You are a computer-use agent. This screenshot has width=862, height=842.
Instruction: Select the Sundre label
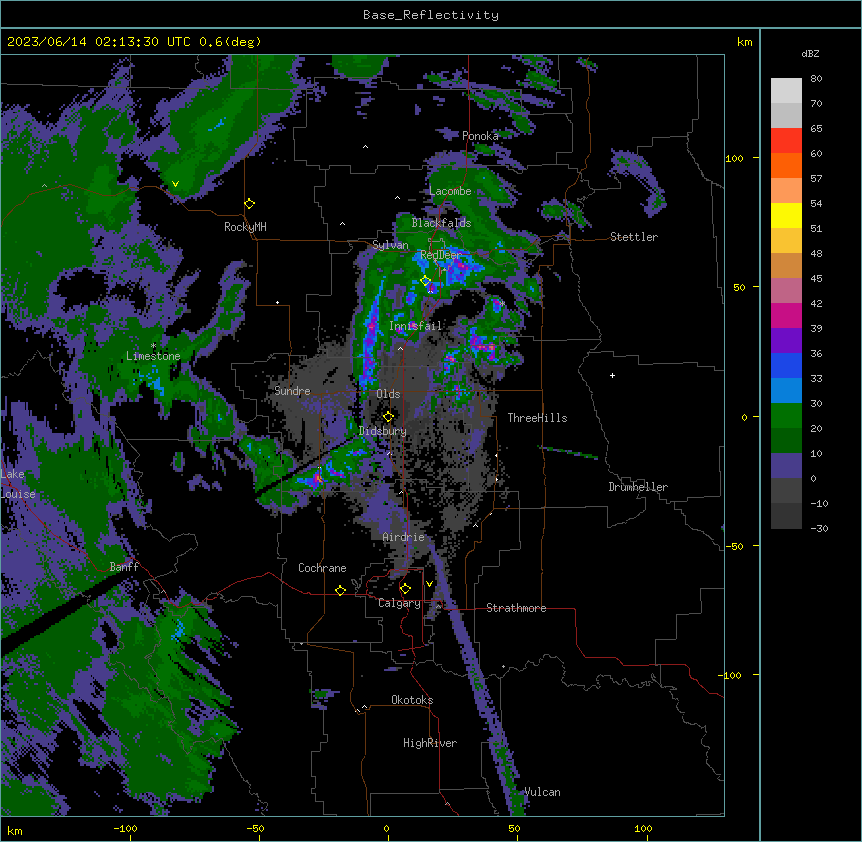292,391
